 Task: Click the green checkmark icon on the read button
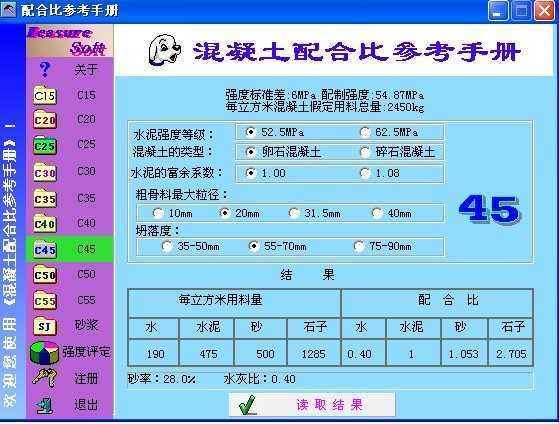pyautogui.click(x=248, y=405)
